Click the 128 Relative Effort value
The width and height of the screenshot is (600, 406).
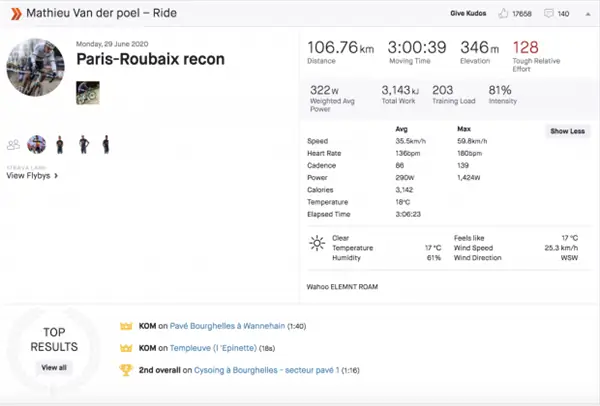(x=526, y=48)
